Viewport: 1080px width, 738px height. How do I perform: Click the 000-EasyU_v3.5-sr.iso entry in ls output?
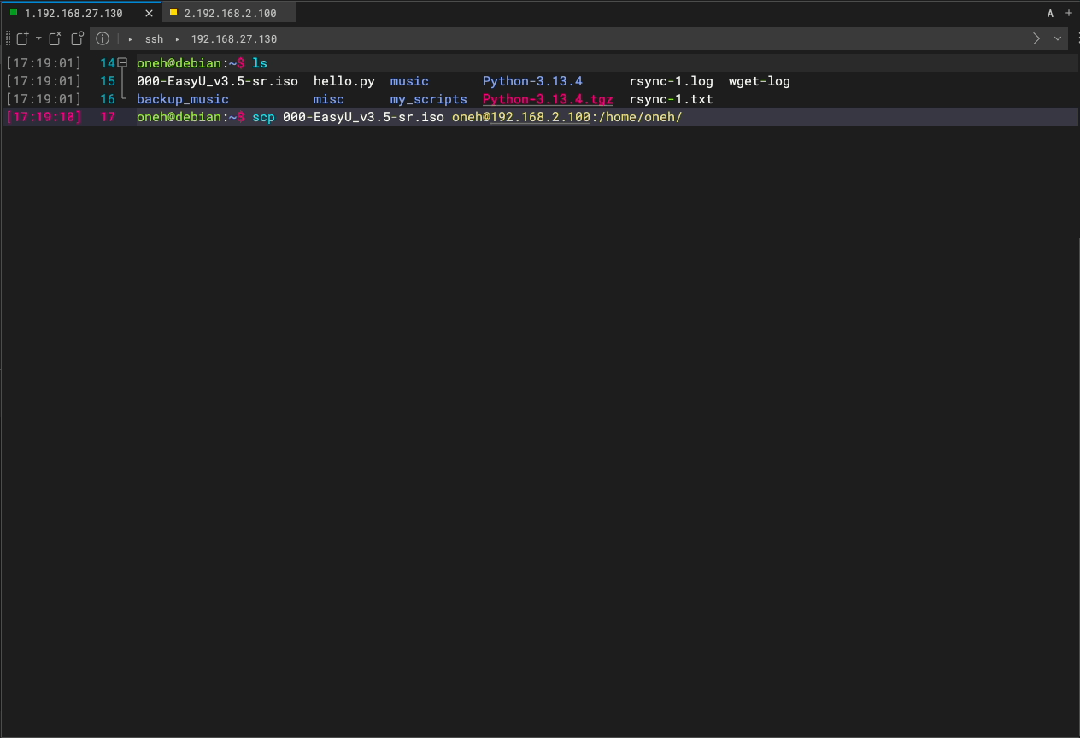click(x=217, y=81)
